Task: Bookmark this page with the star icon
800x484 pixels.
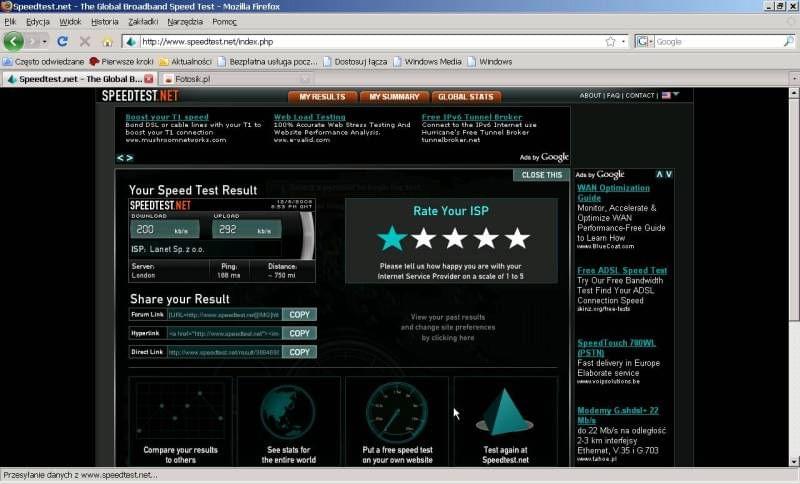Action: pyautogui.click(x=610, y=41)
